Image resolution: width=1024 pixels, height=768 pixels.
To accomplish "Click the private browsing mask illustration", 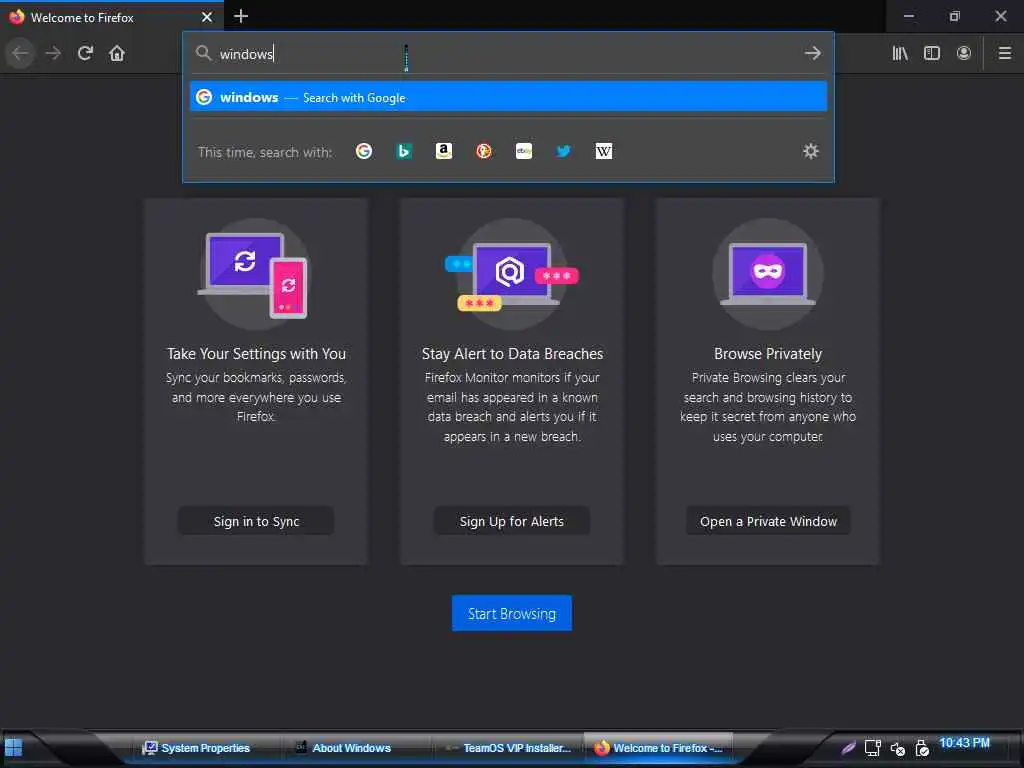I will 768,274.
